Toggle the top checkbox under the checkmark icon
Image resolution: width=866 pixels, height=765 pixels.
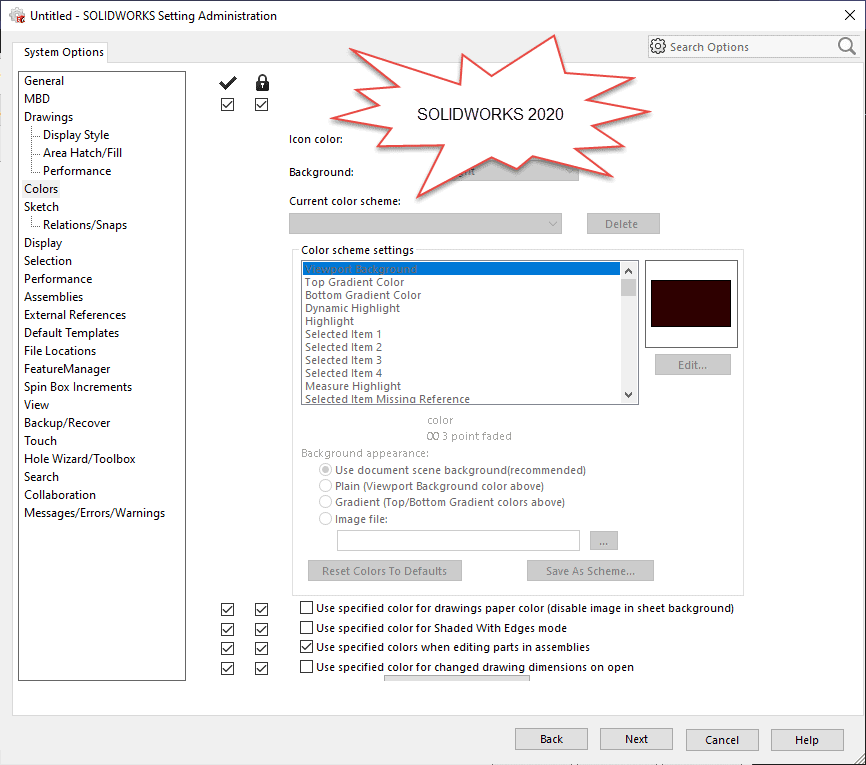pyautogui.click(x=228, y=104)
